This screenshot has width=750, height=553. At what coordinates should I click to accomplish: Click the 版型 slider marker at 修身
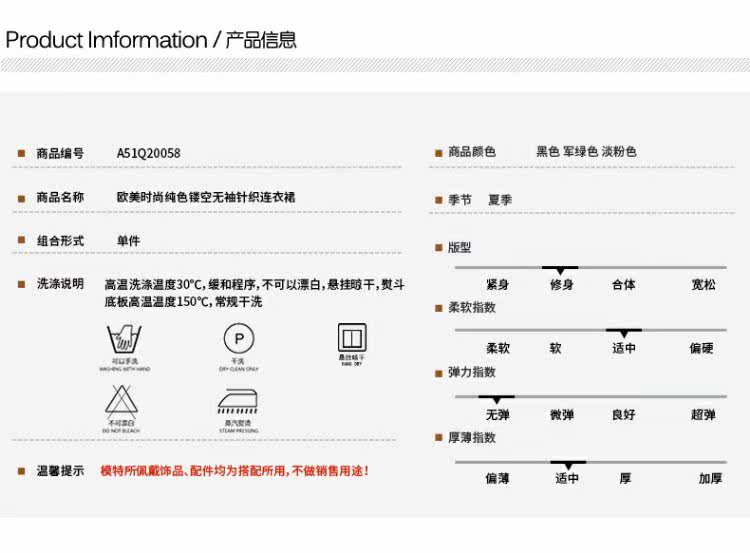pyautogui.click(x=560, y=270)
